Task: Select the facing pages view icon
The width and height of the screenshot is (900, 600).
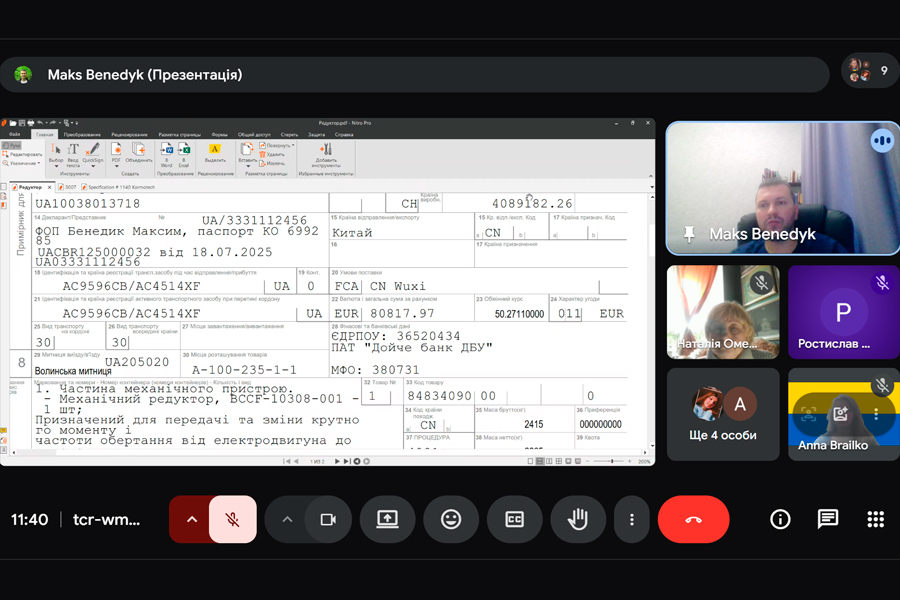Action: tap(549, 461)
